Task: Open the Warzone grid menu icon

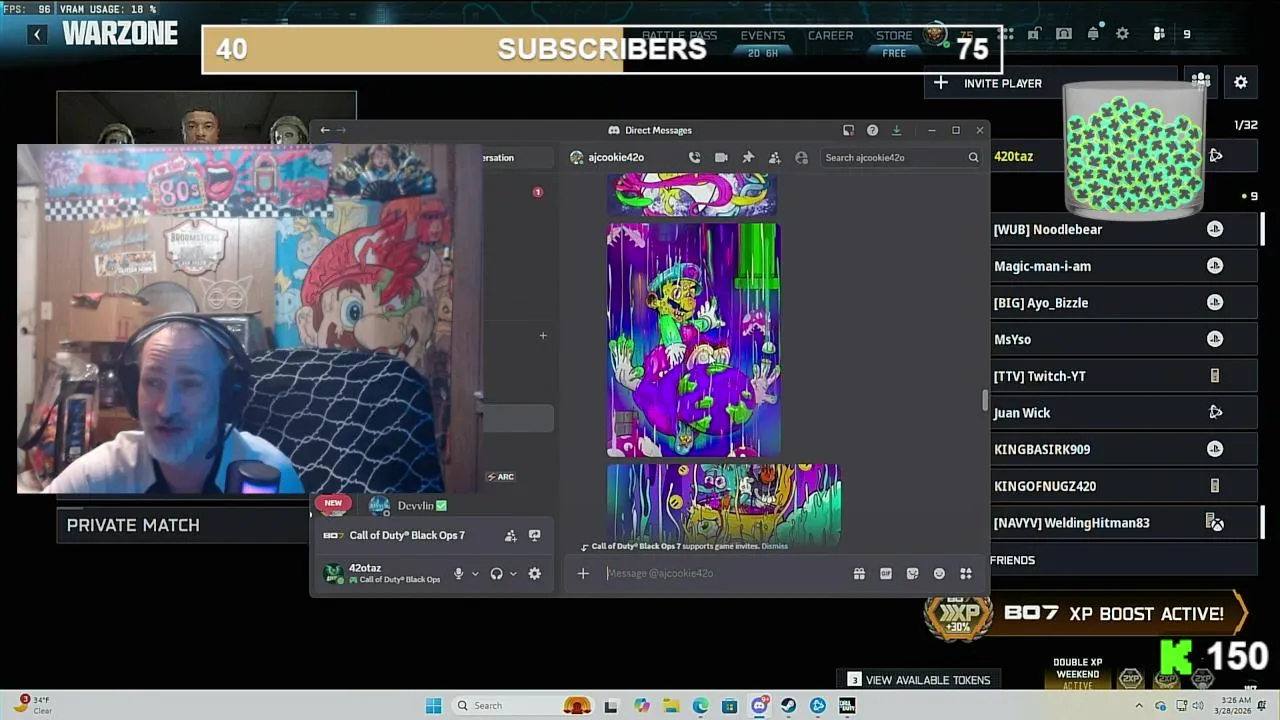Action: 1006,34
